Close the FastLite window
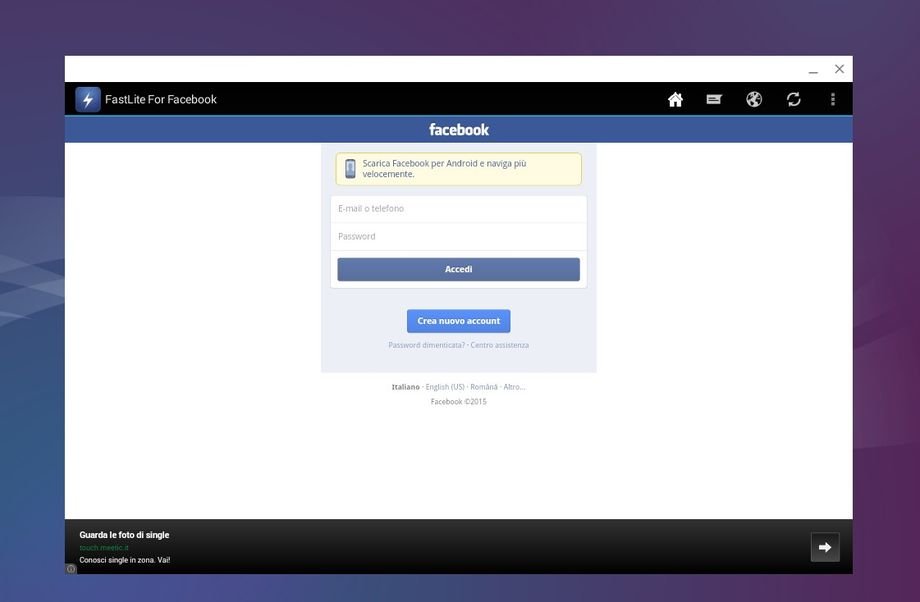The image size is (920, 602). [x=840, y=69]
